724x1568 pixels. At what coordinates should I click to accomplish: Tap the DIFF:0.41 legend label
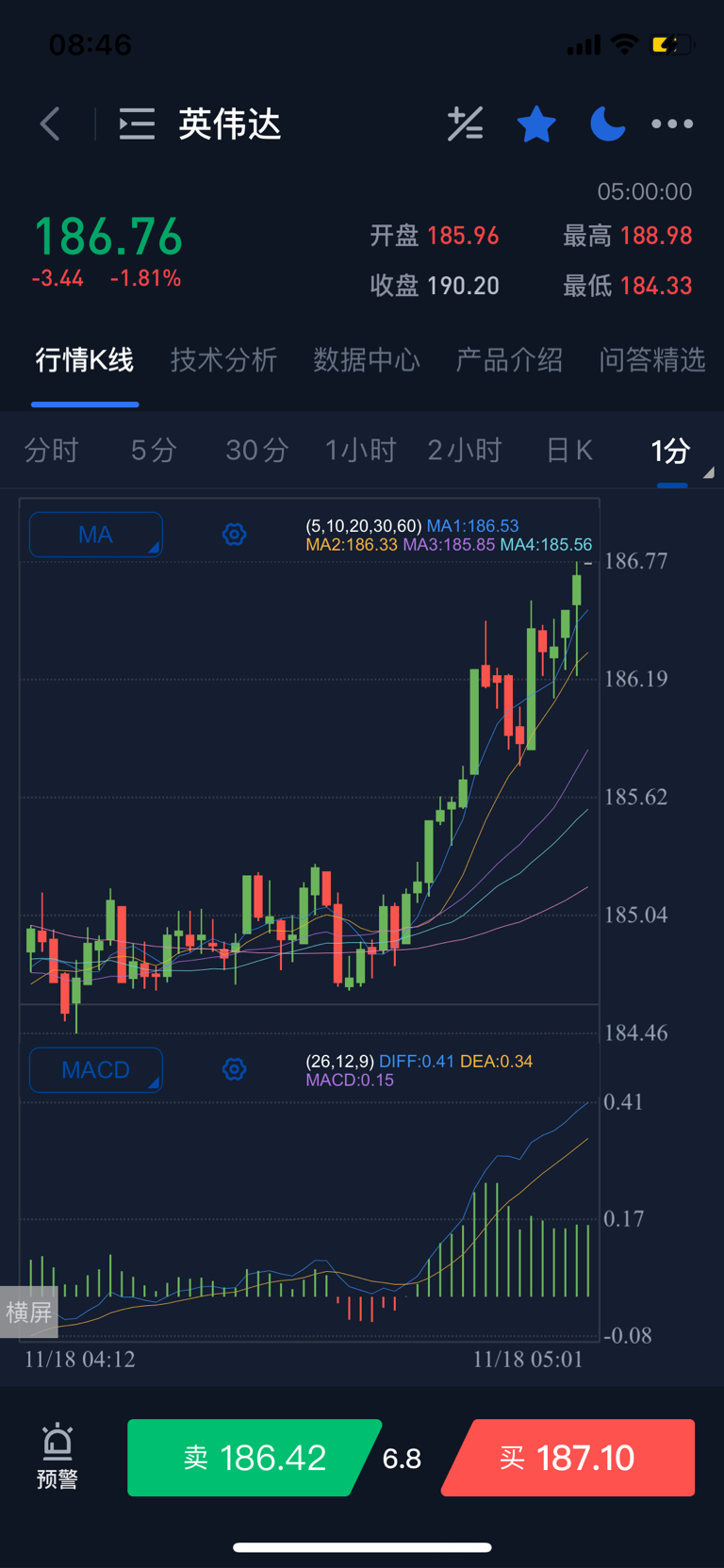[417, 1061]
